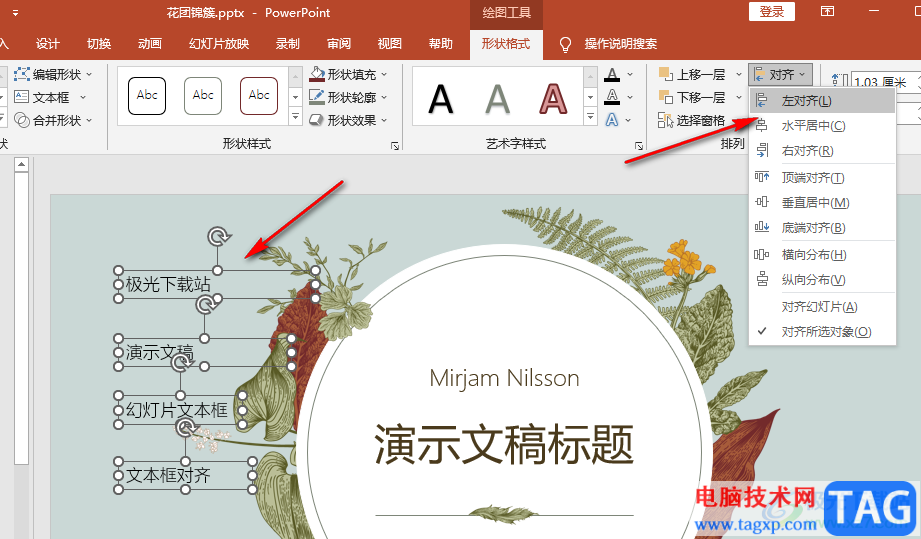Expand Edit Shape (编辑形状) dropdown arrow
Image resolution: width=921 pixels, height=539 pixels.
click(89, 75)
